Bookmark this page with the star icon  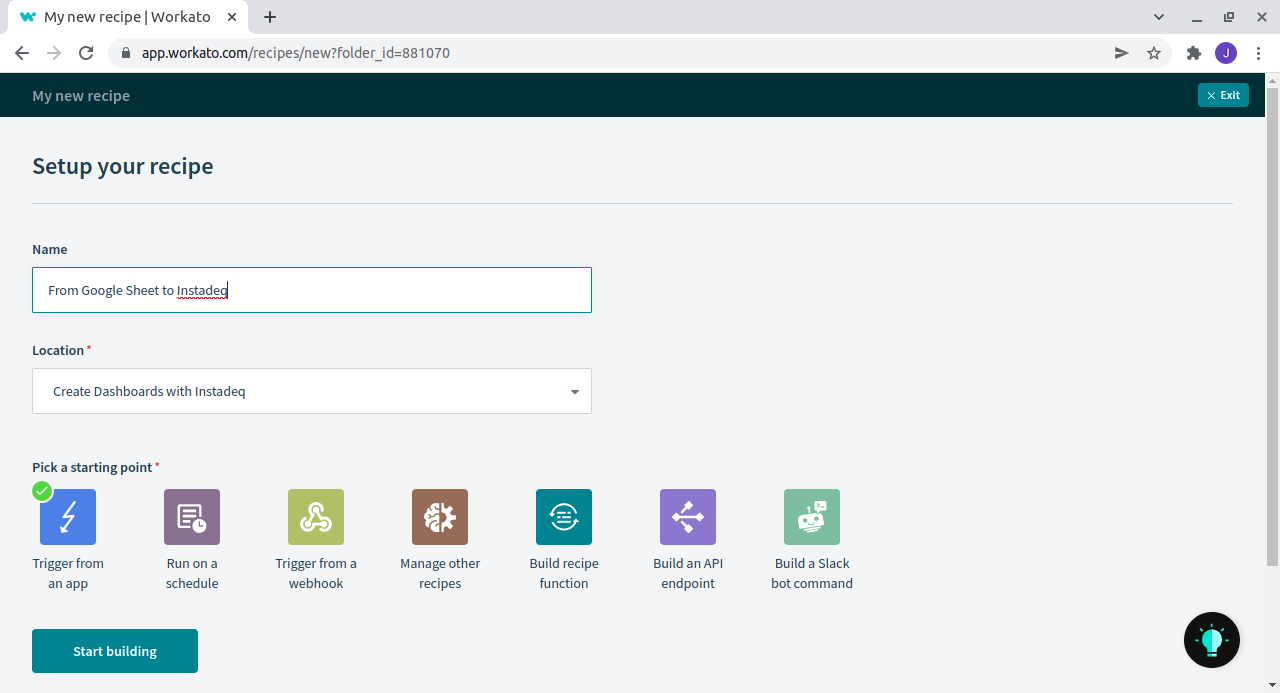click(x=1154, y=53)
